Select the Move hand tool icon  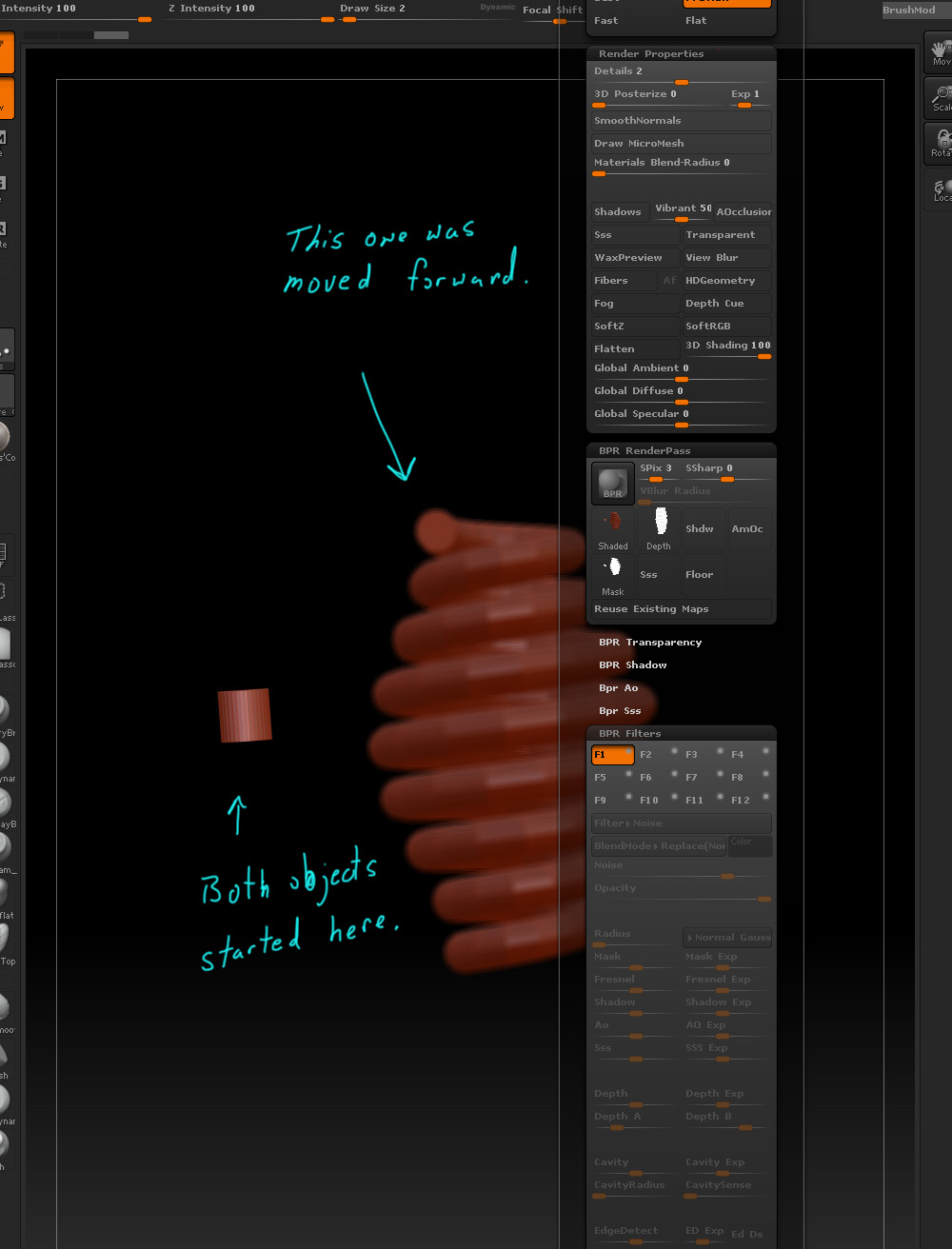click(941, 52)
